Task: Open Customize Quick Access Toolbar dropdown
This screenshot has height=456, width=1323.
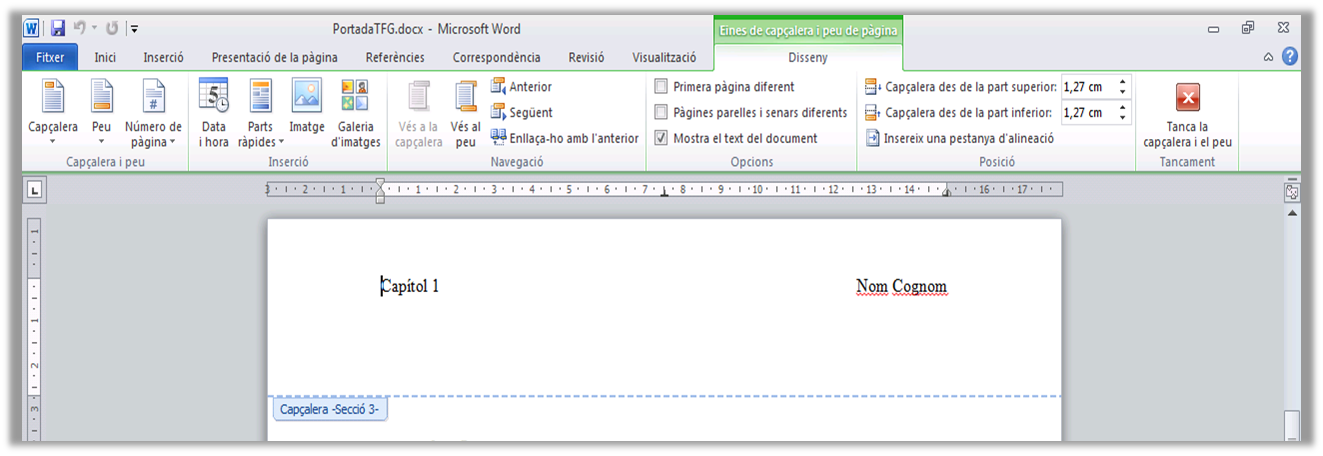Action: [135, 30]
